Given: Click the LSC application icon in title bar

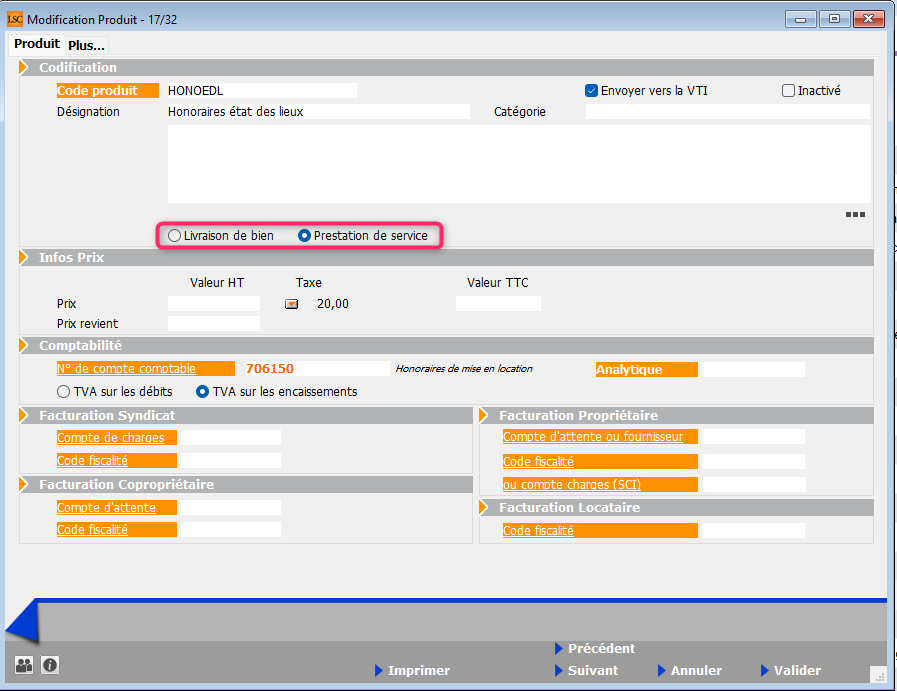Looking at the screenshot, I should (x=15, y=19).
